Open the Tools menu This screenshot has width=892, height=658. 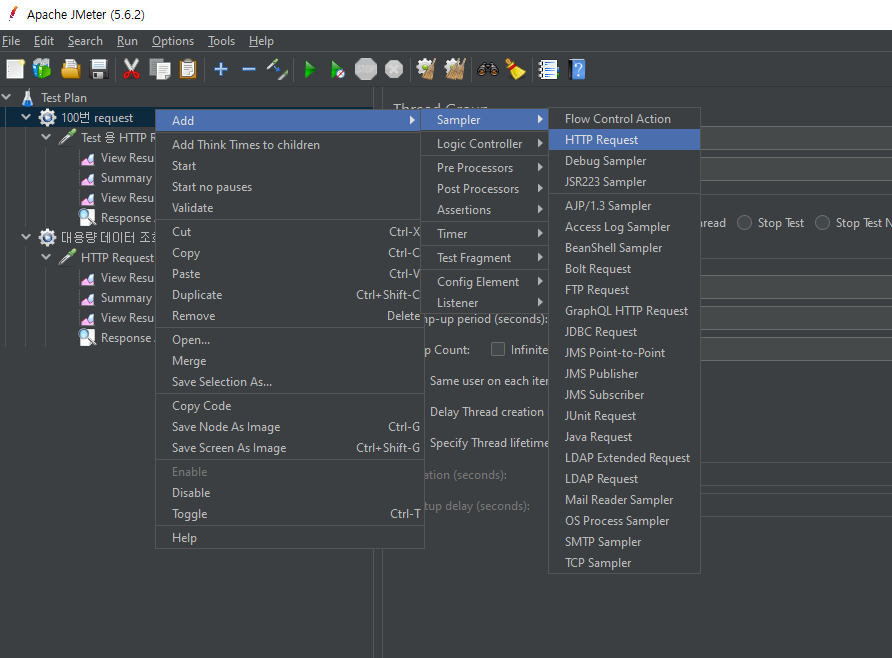[x=221, y=41]
